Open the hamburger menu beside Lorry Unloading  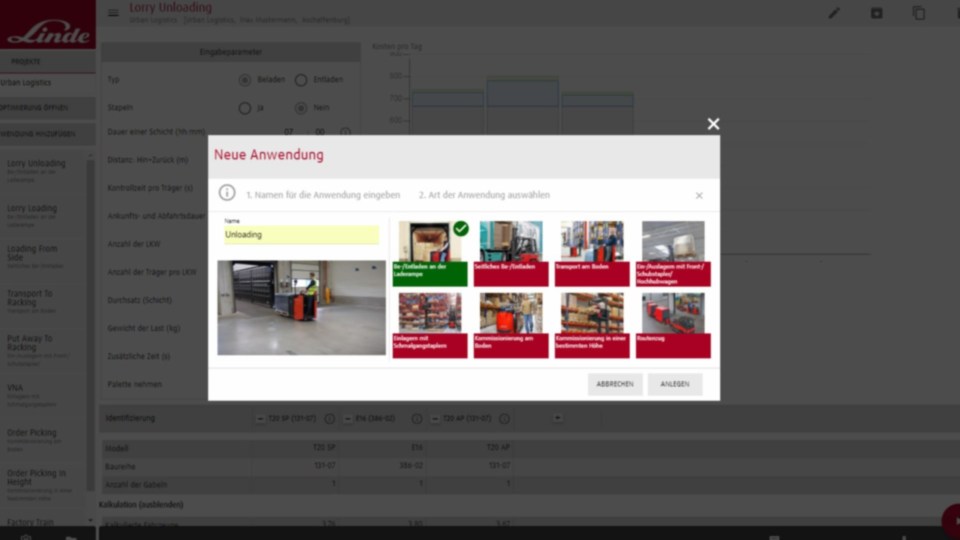(113, 12)
